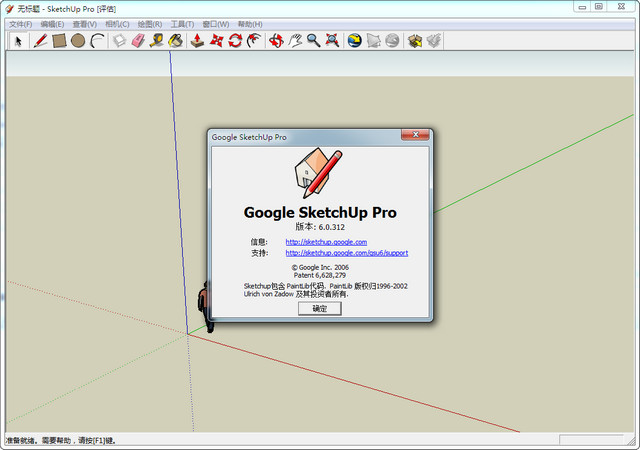Click the Google Earth Get Current View icon
Viewport: 640px width, 450px height.
coord(355,41)
